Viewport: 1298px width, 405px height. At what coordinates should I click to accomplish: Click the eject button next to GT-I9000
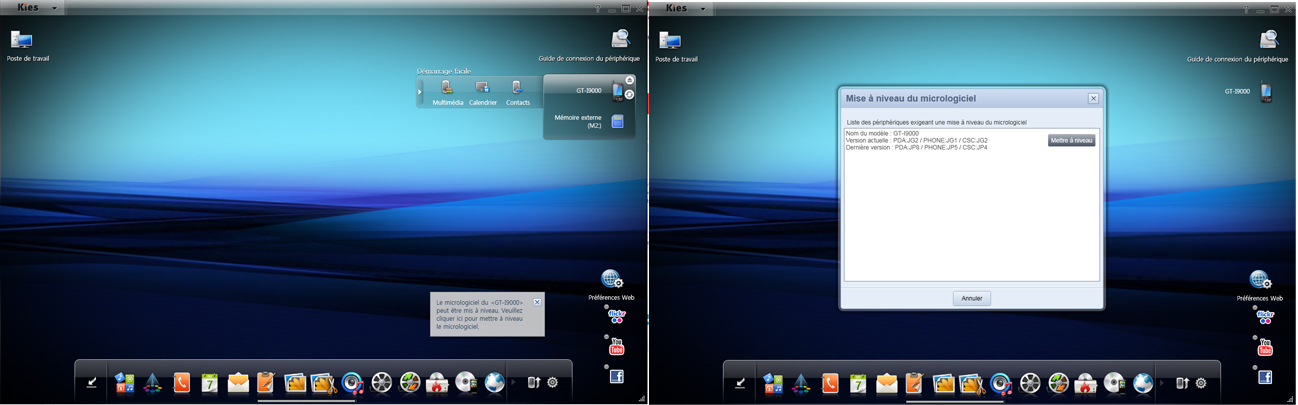pyautogui.click(x=630, y=80)
